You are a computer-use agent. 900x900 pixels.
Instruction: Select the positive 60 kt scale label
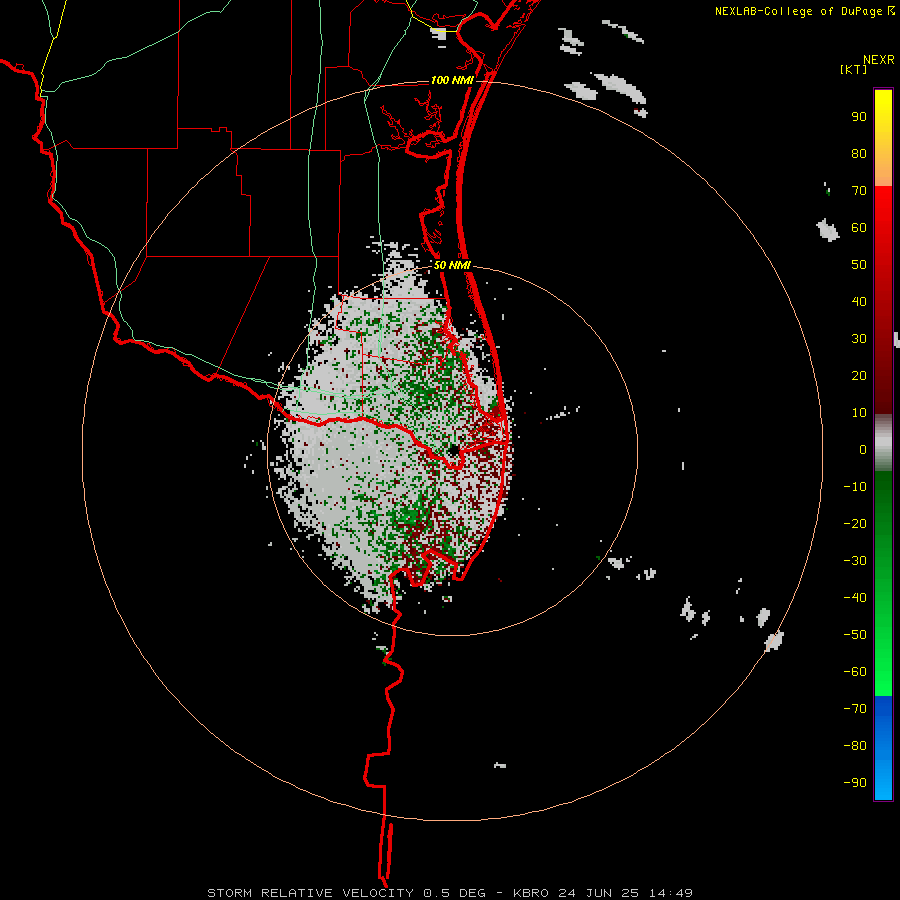pyautogui.click(x=859, y=228)
